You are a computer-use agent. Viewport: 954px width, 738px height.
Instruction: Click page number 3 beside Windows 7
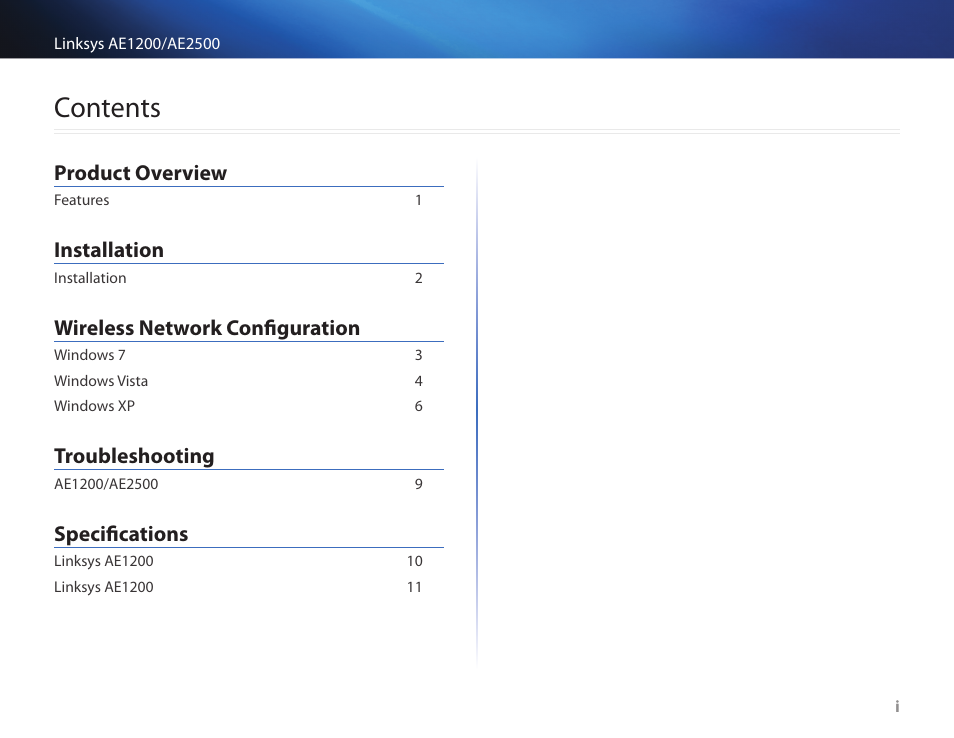[x=419, y=355]
